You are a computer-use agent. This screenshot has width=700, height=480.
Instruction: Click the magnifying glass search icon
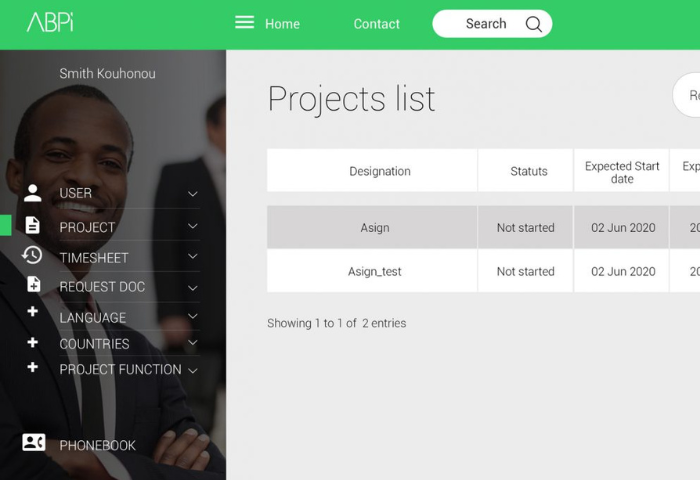(534, 24)
